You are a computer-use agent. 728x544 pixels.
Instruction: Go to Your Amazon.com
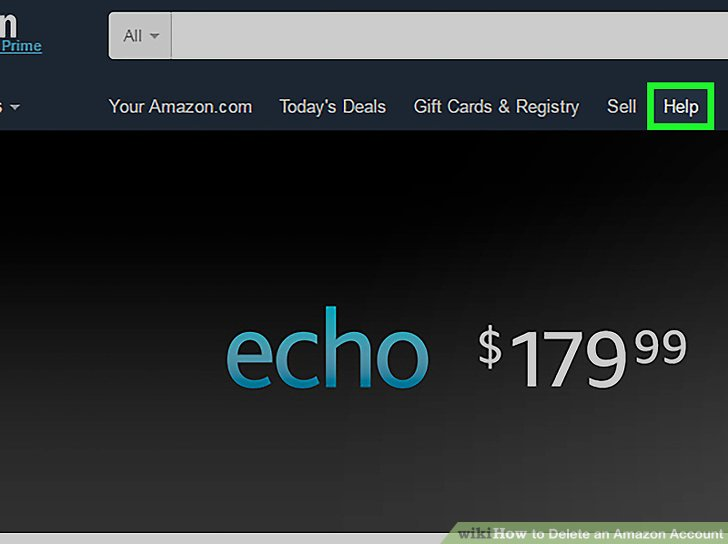tap(180, 106)
